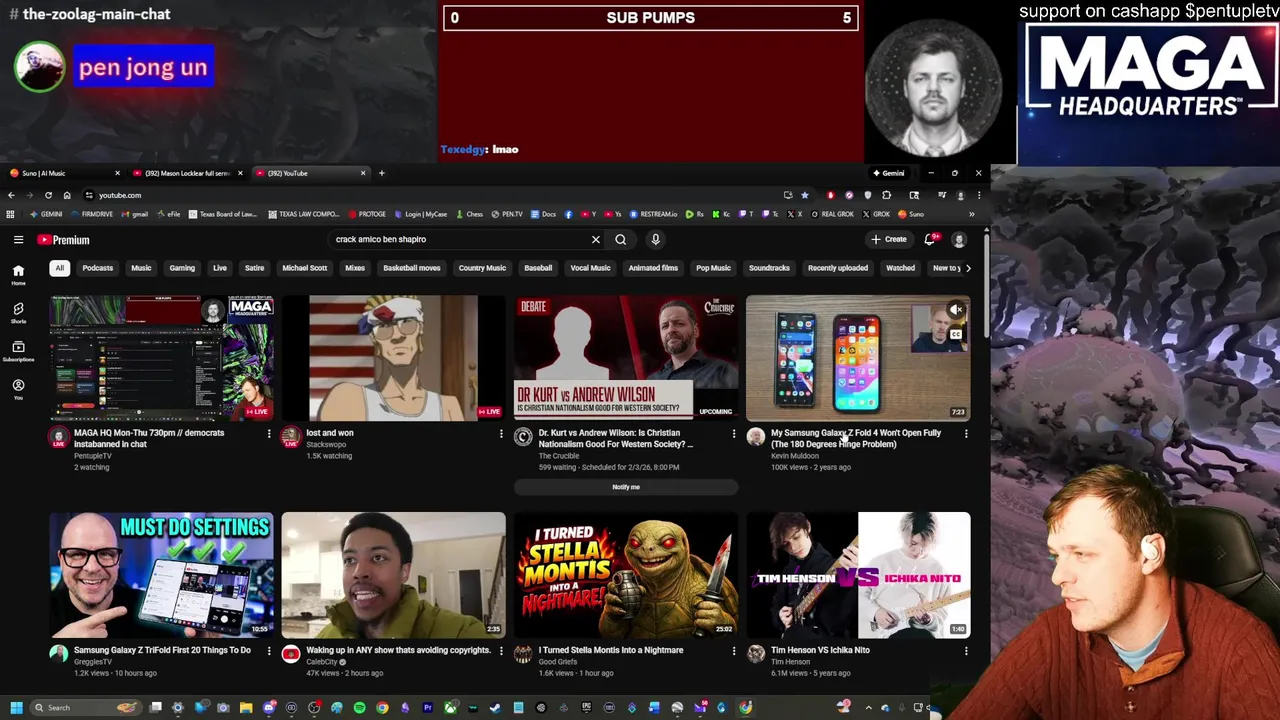
Task: Open Steam from the taskbar
Action: tap(495, 708)
